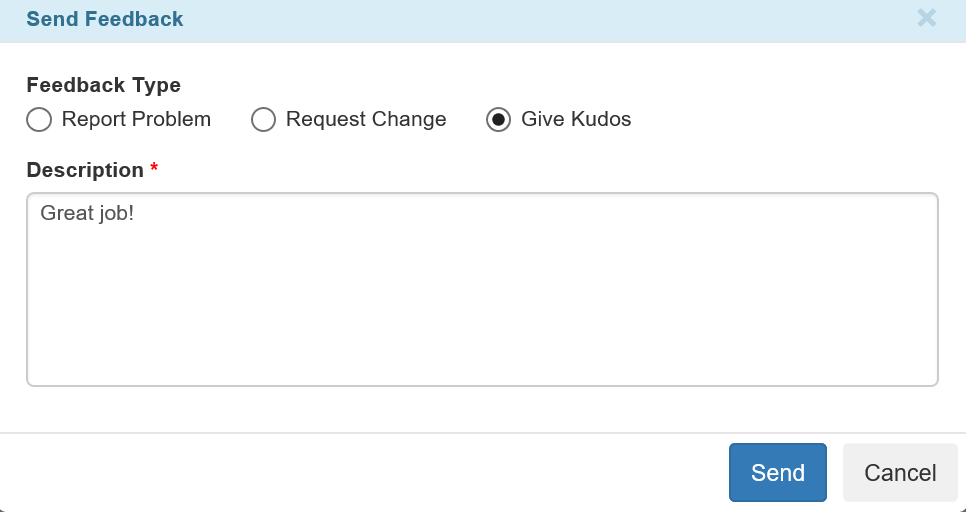The image size is (966, 512).
Task: Select the Report Problem radio button
Action: tap(39, 120)
